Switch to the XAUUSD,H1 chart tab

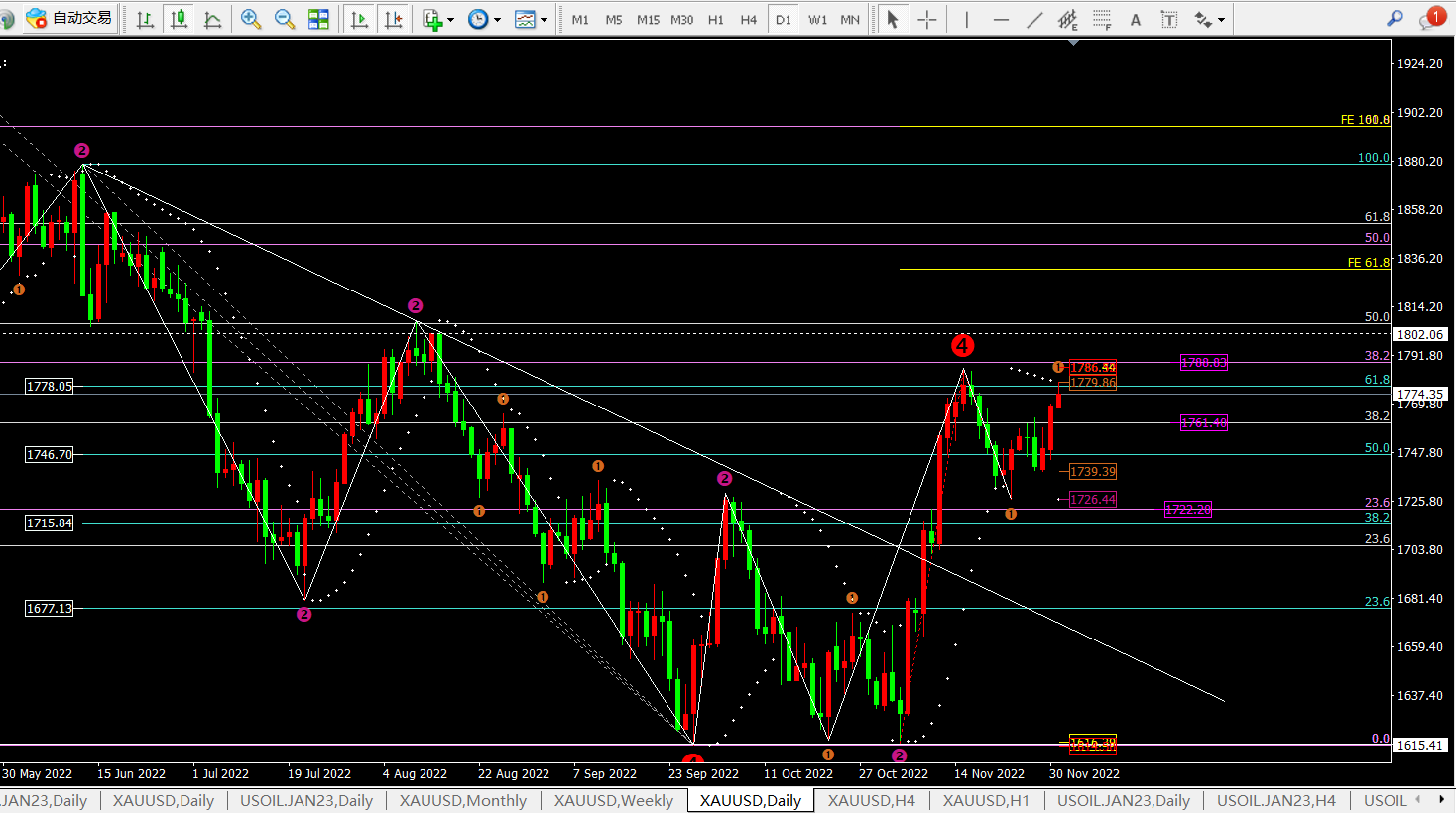point(986,800)
